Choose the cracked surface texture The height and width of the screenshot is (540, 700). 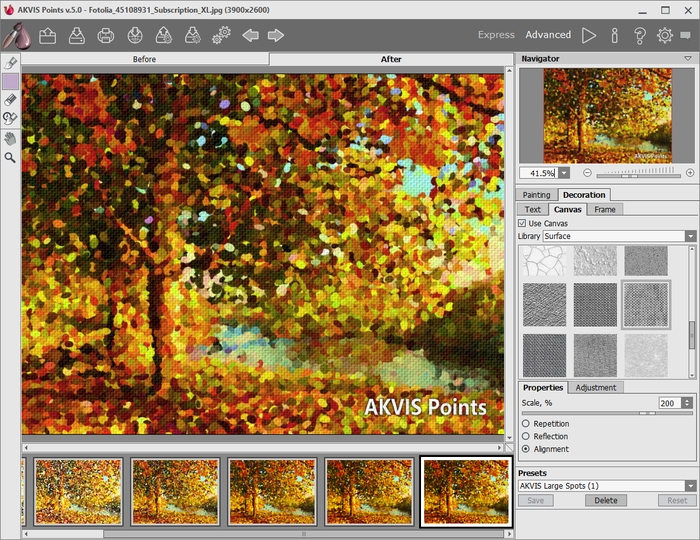pyautogui.click(x=544, y=261)
